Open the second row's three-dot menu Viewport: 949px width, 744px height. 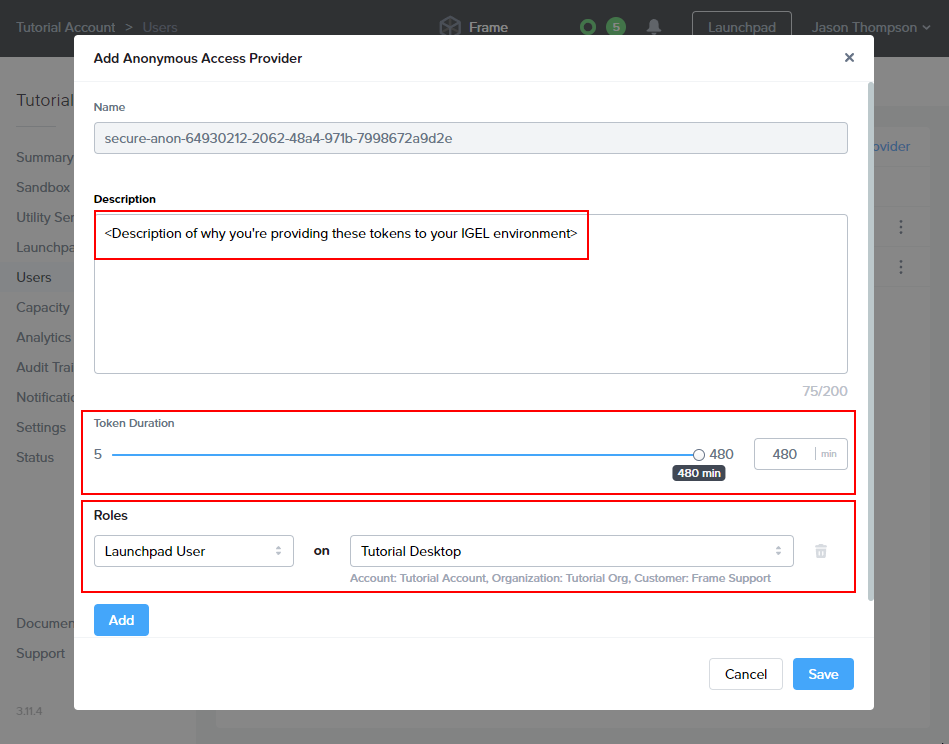(x=900, y=267)
